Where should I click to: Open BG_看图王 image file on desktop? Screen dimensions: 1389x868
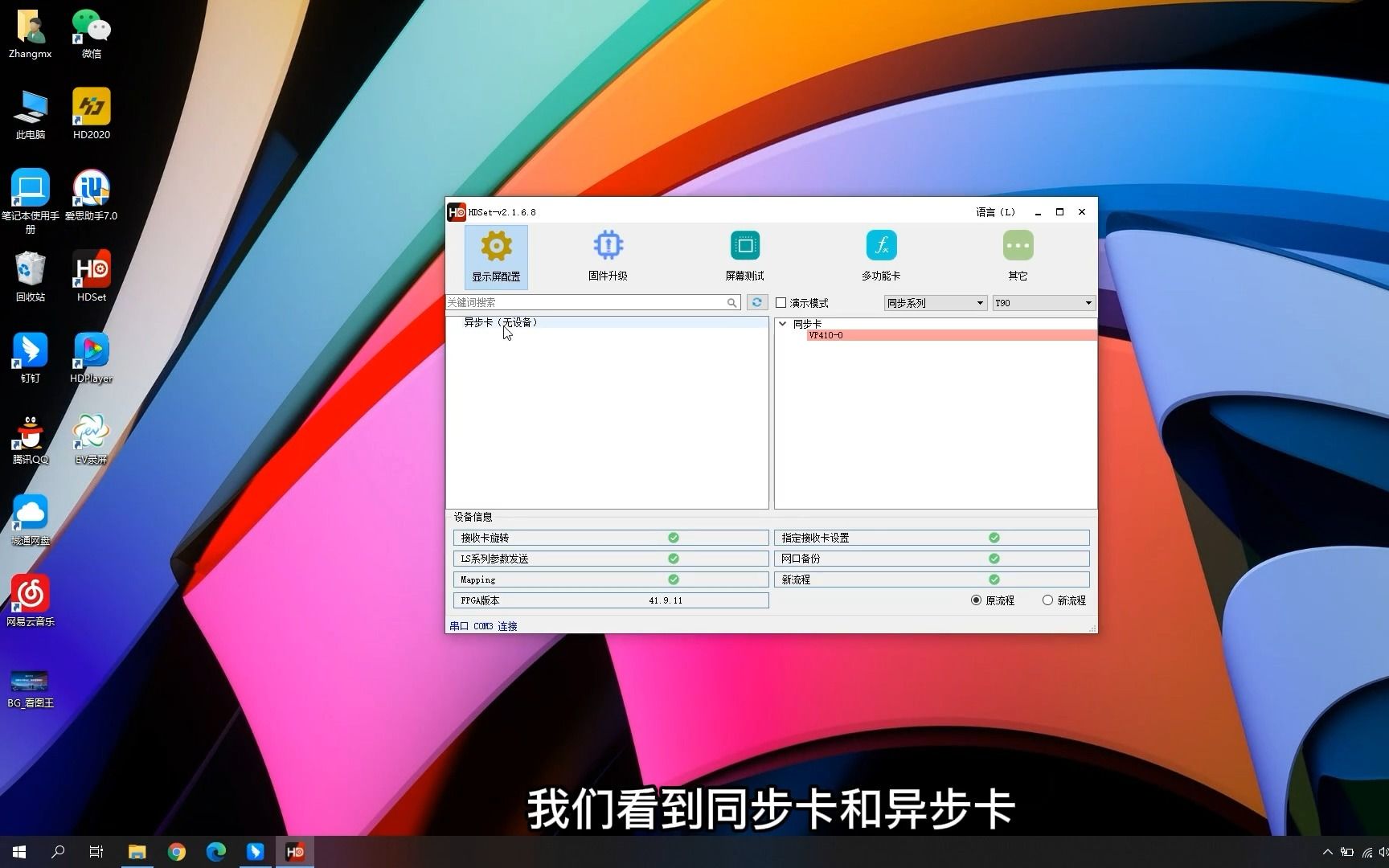tap(31, 688)
